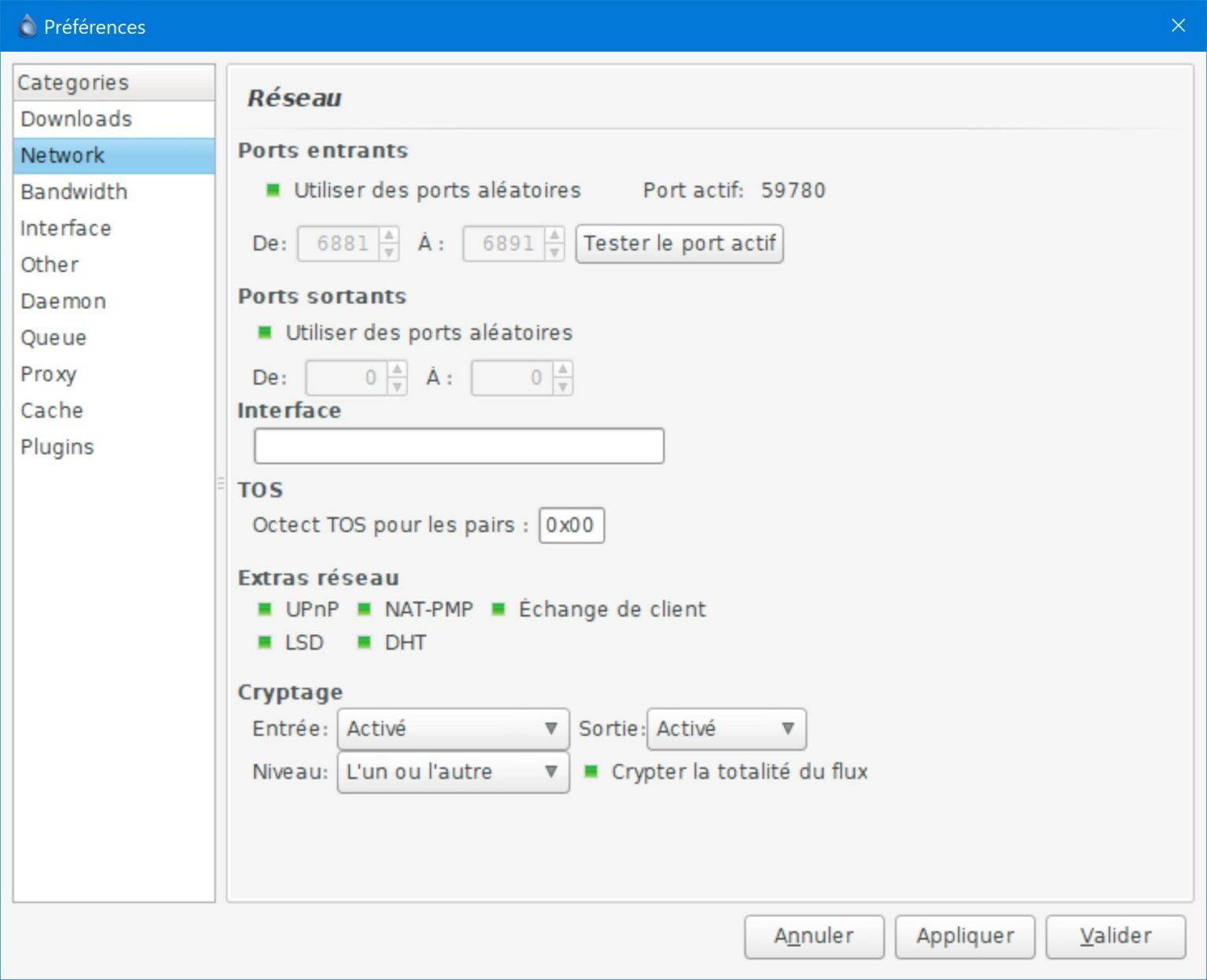Toggle the NAT-PMP option
The height and width of the screenshot is (980, 1207).
[x=365, y=609]
